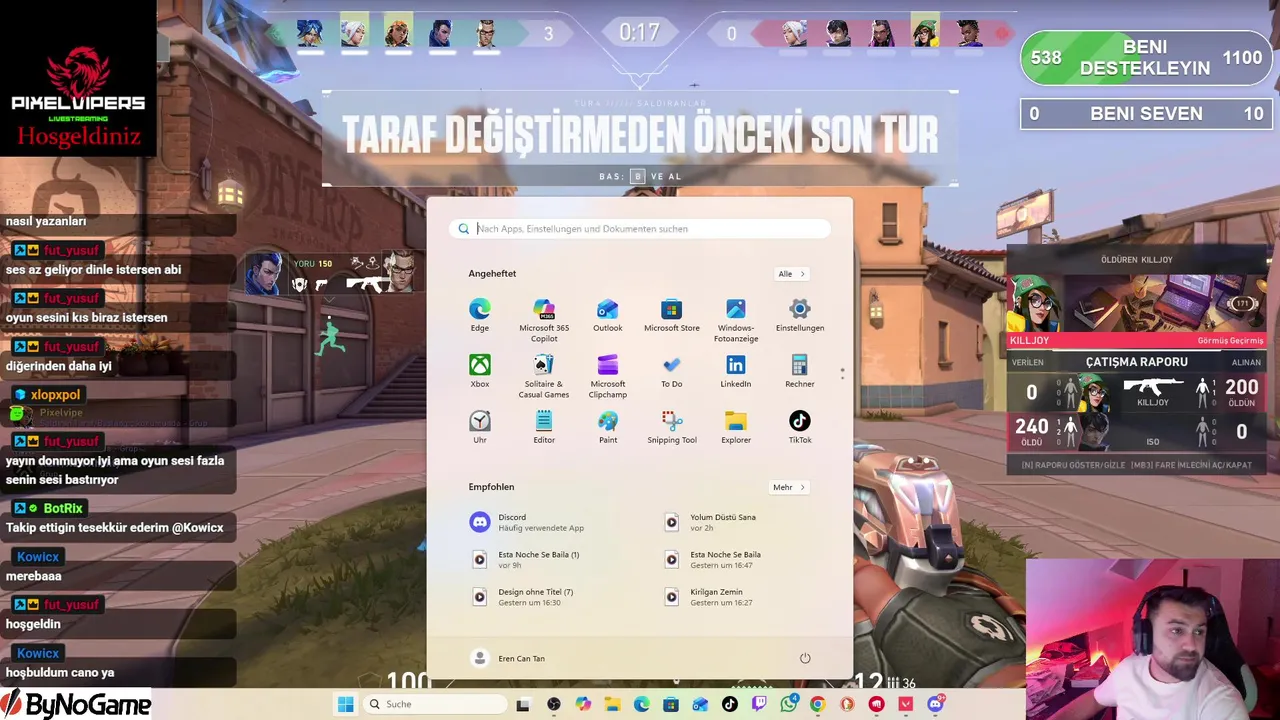Click the ByNoGame sponsor logo
The image size is (1280, 720).
point(76,704)
